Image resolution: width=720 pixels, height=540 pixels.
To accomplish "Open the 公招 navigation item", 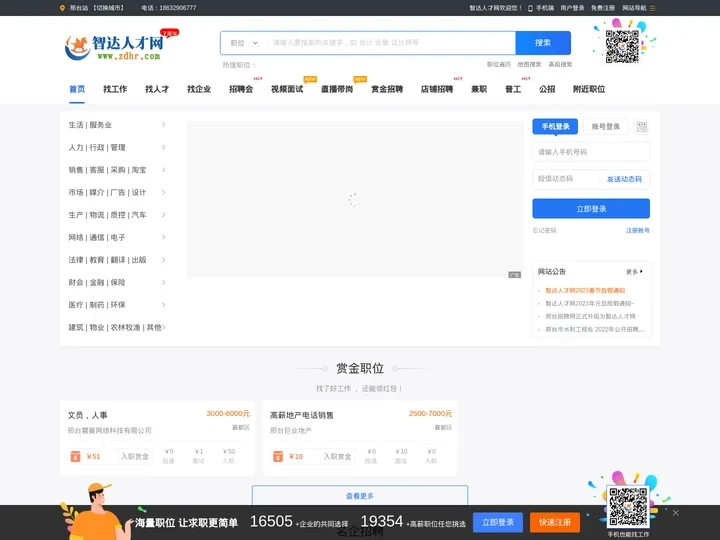I will coord(547,89).
